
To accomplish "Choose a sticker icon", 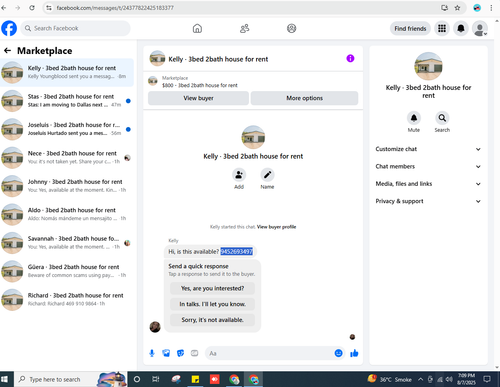I will pyautogui.click(x=180, y=353).
